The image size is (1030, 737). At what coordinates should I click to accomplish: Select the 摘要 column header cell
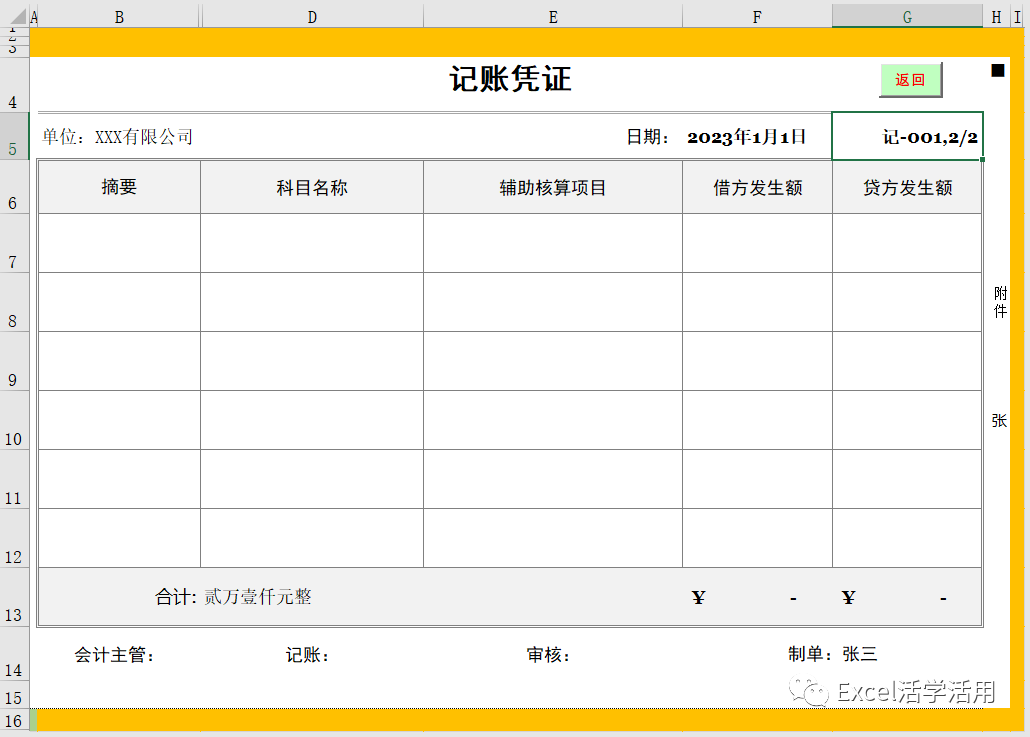tap(118, 186)
